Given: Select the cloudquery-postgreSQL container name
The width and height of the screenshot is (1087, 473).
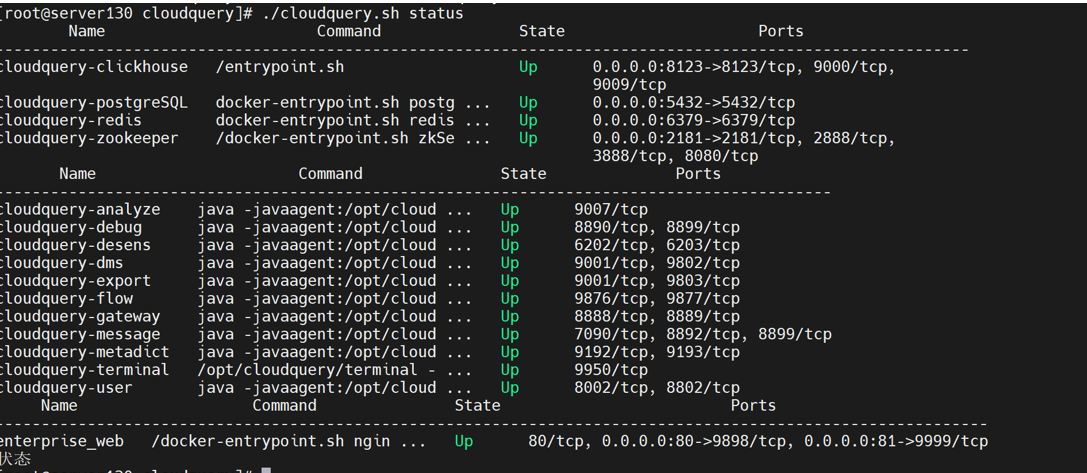Looking at the screenshot, I should tap(94, 103).
